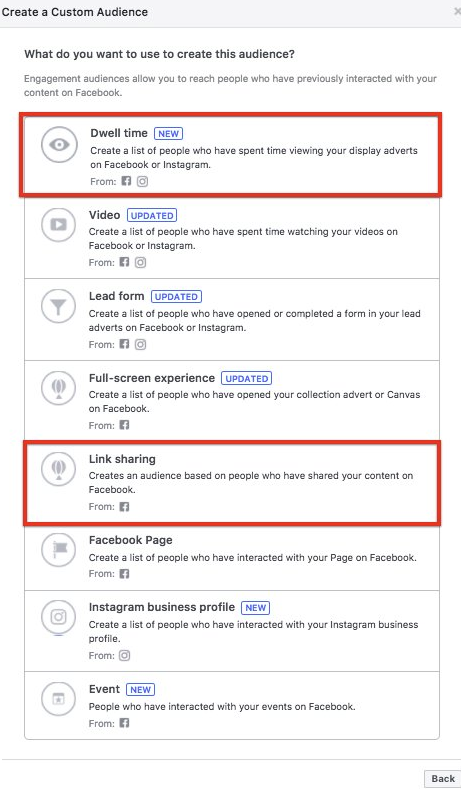Screen dimensions: 461x789
Task: Select Instagram business profile option
Action: (232, 631)
